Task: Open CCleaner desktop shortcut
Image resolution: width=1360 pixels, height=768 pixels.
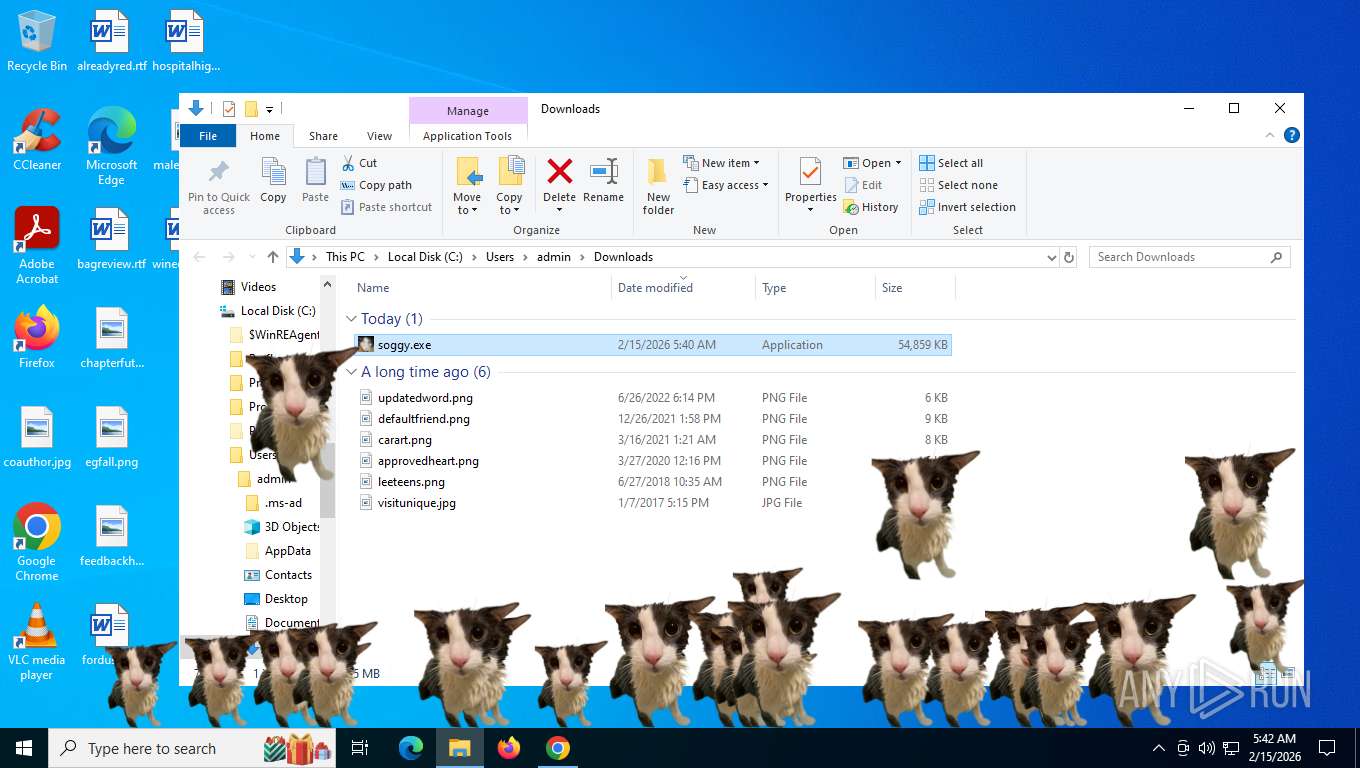Action: coord(37,140)
